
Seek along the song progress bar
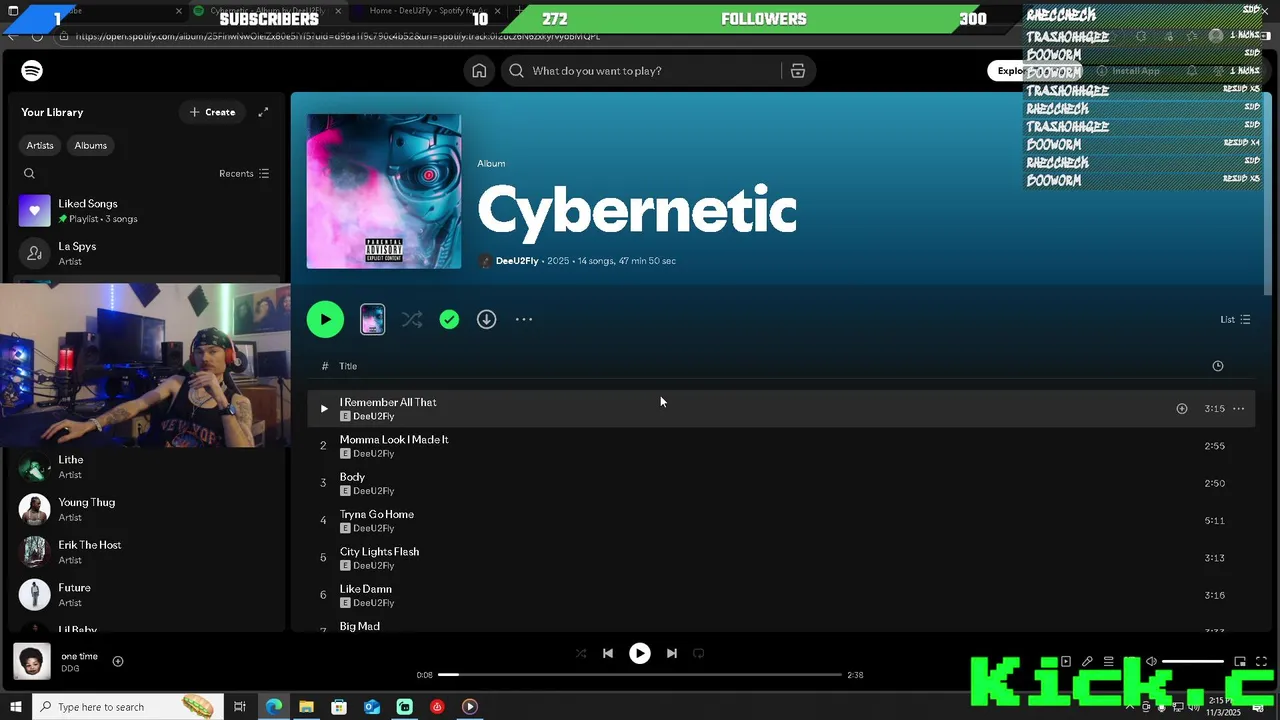640,675
